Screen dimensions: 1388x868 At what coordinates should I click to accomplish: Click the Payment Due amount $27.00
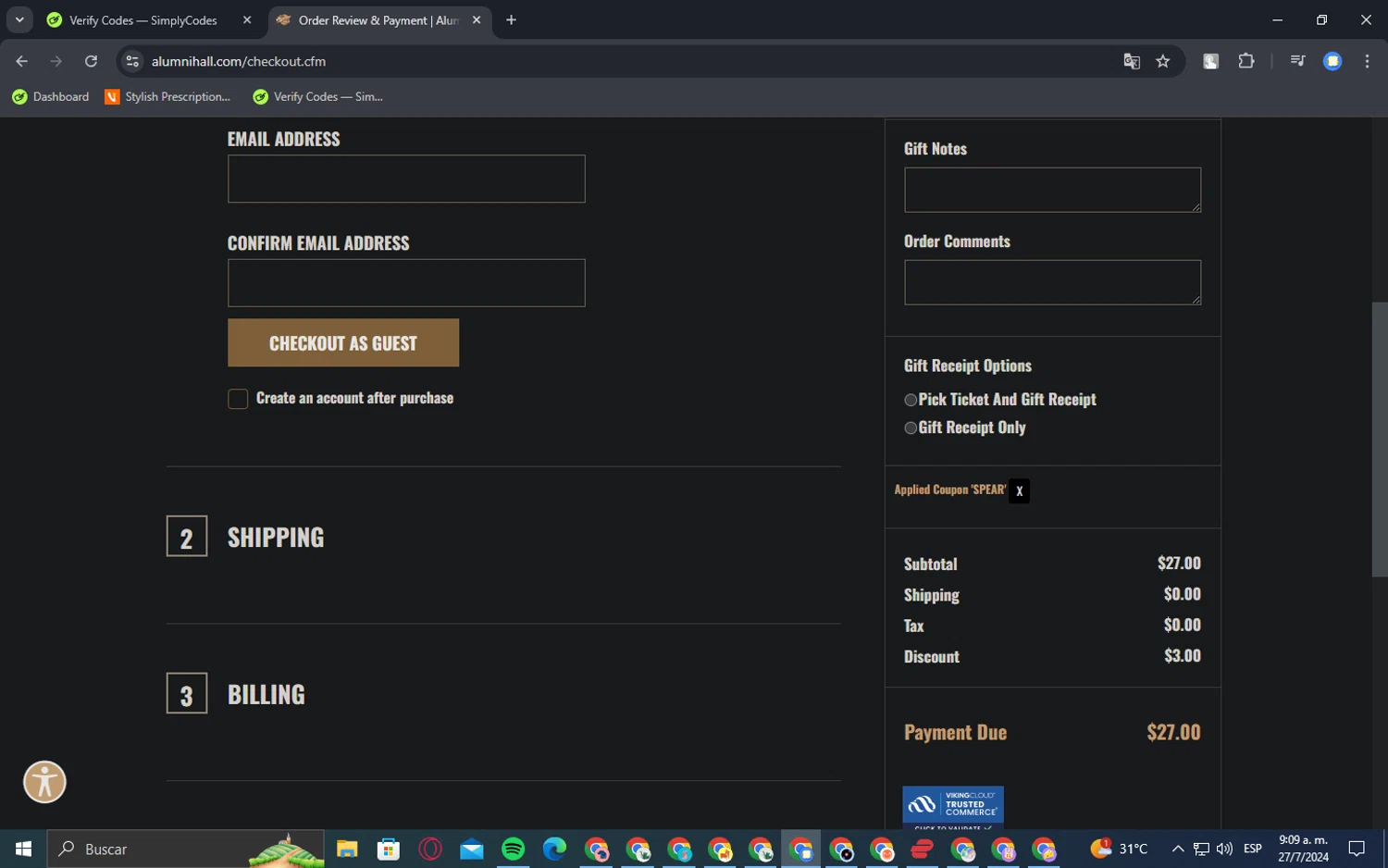(x=1173, y=732)
